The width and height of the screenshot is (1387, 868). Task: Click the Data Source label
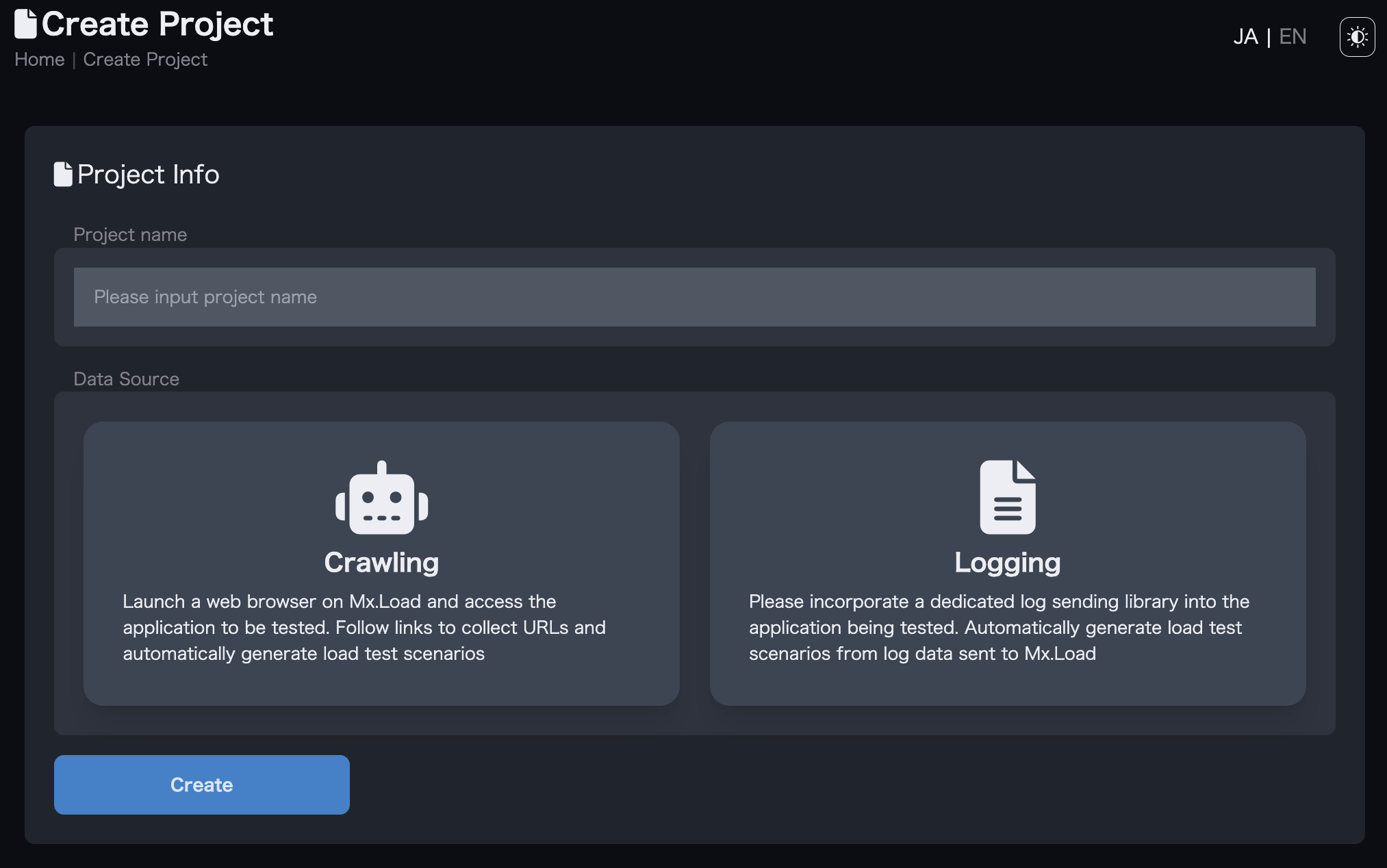[x=126, y=379]
